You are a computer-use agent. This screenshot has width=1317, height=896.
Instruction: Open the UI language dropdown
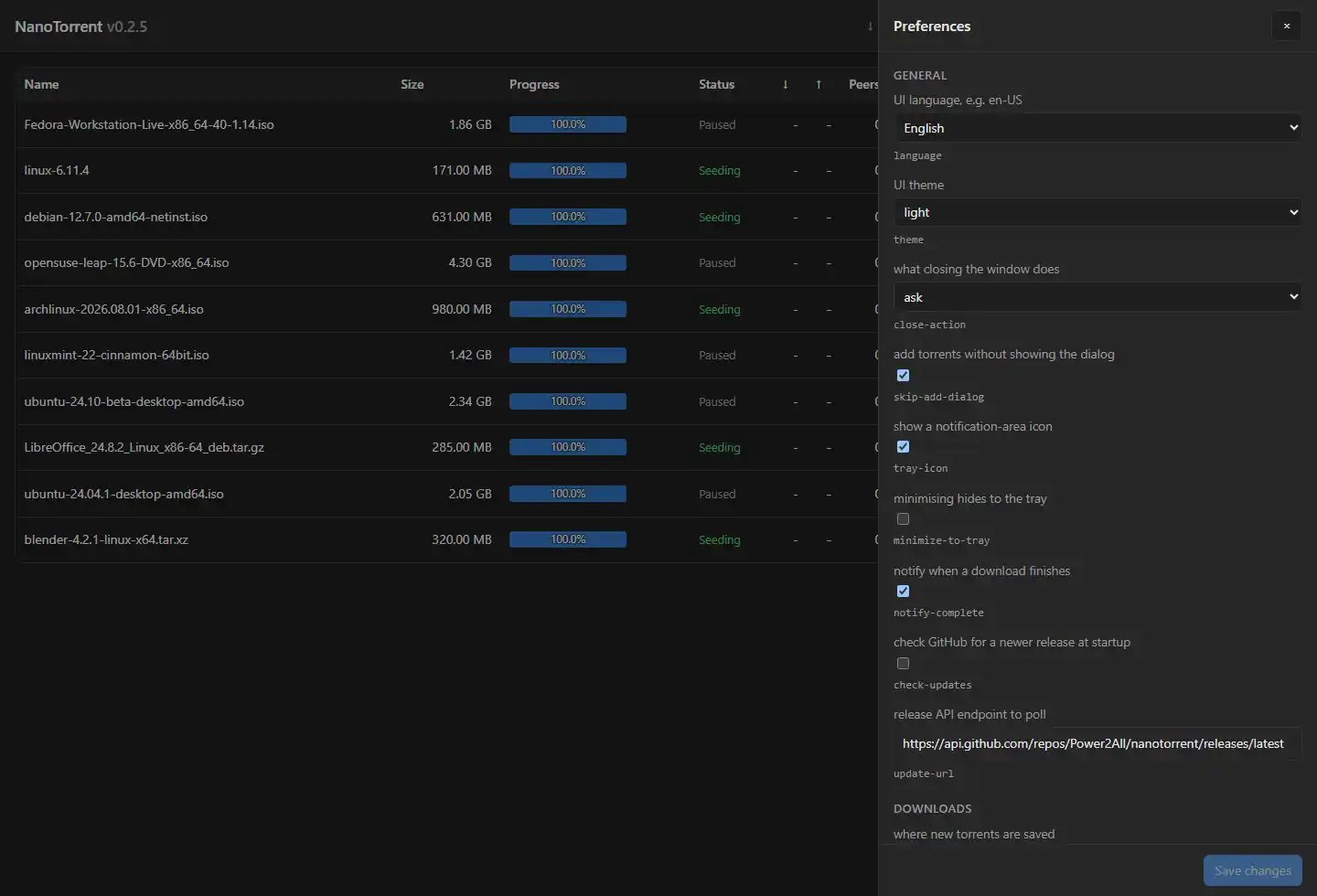[x=1097, y=128]
